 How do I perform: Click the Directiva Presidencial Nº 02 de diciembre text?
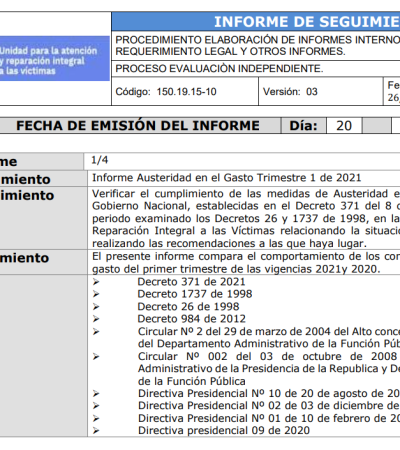[269, 406]
